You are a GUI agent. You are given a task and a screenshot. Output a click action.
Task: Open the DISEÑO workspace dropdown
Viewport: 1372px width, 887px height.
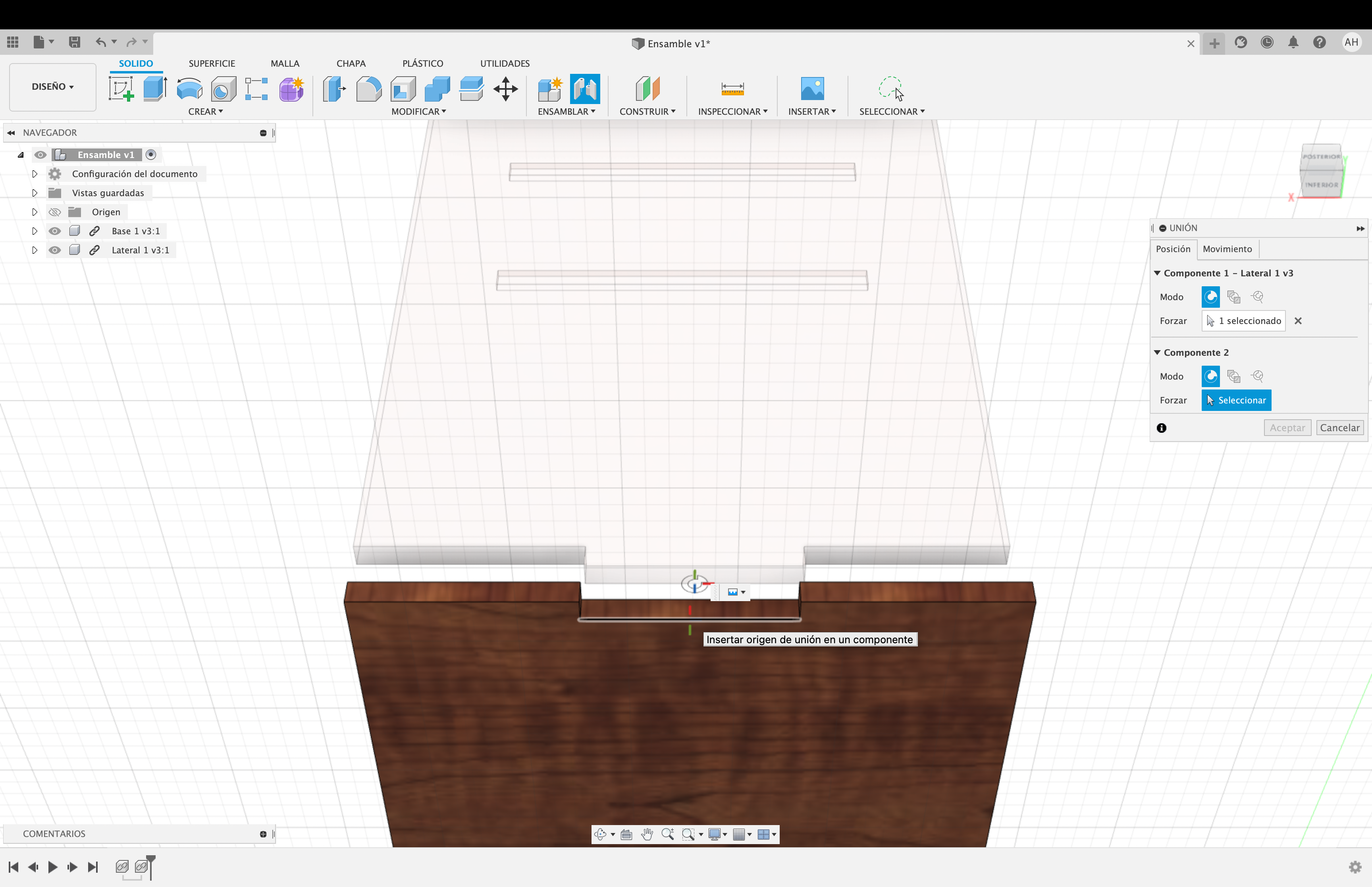tap(52, 87)
